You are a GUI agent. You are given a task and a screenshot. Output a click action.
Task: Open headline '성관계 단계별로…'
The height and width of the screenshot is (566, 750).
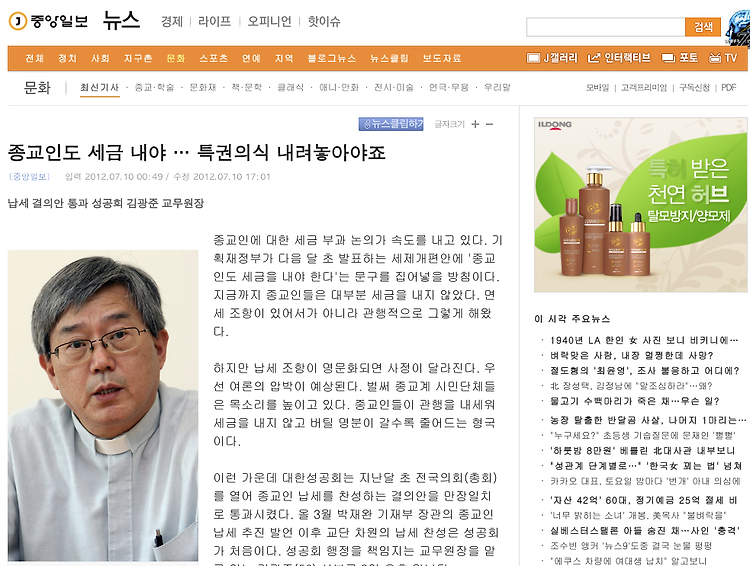(646, 466)
